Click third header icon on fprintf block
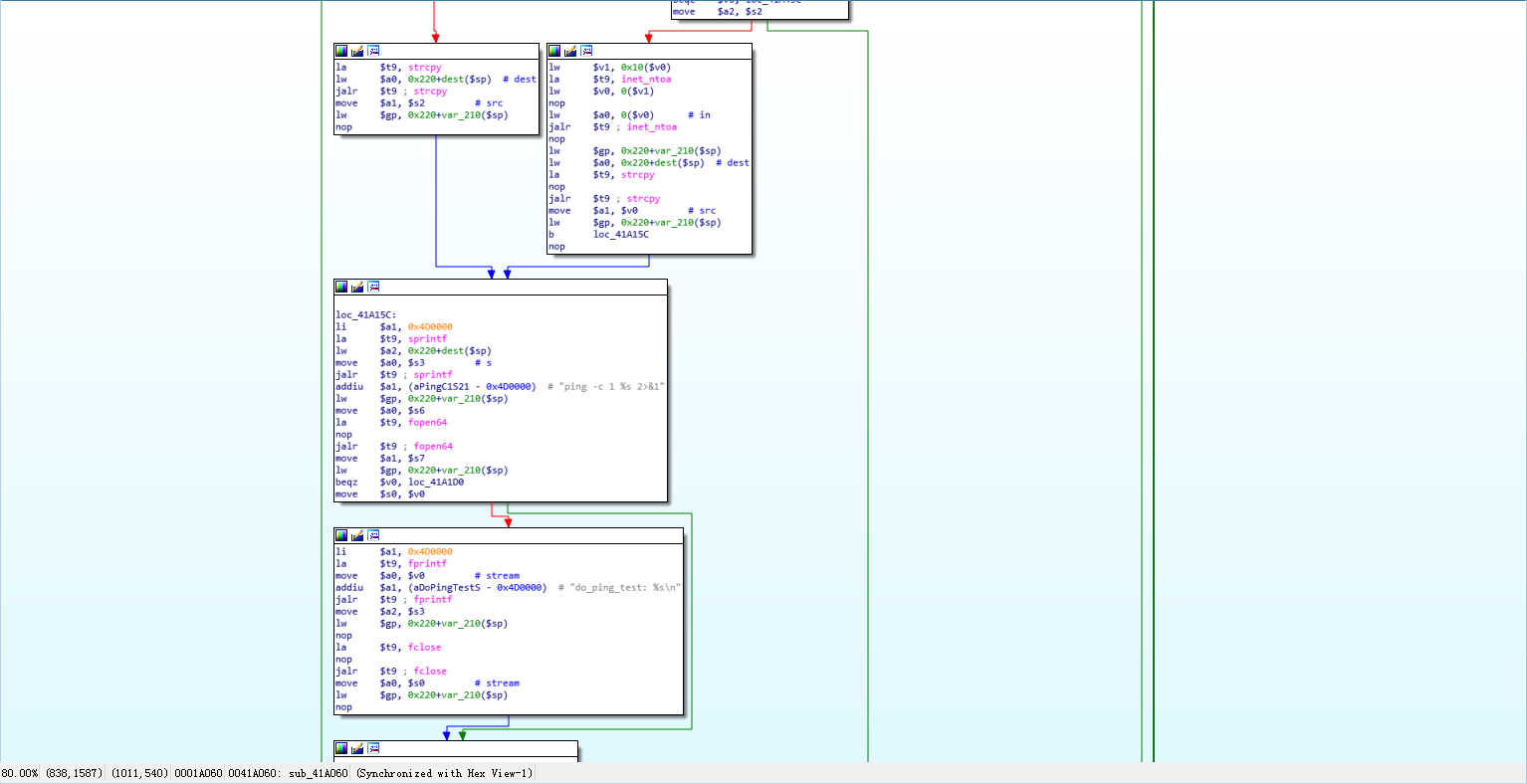The image size is (1527, 784). click(x=373, y=535)
